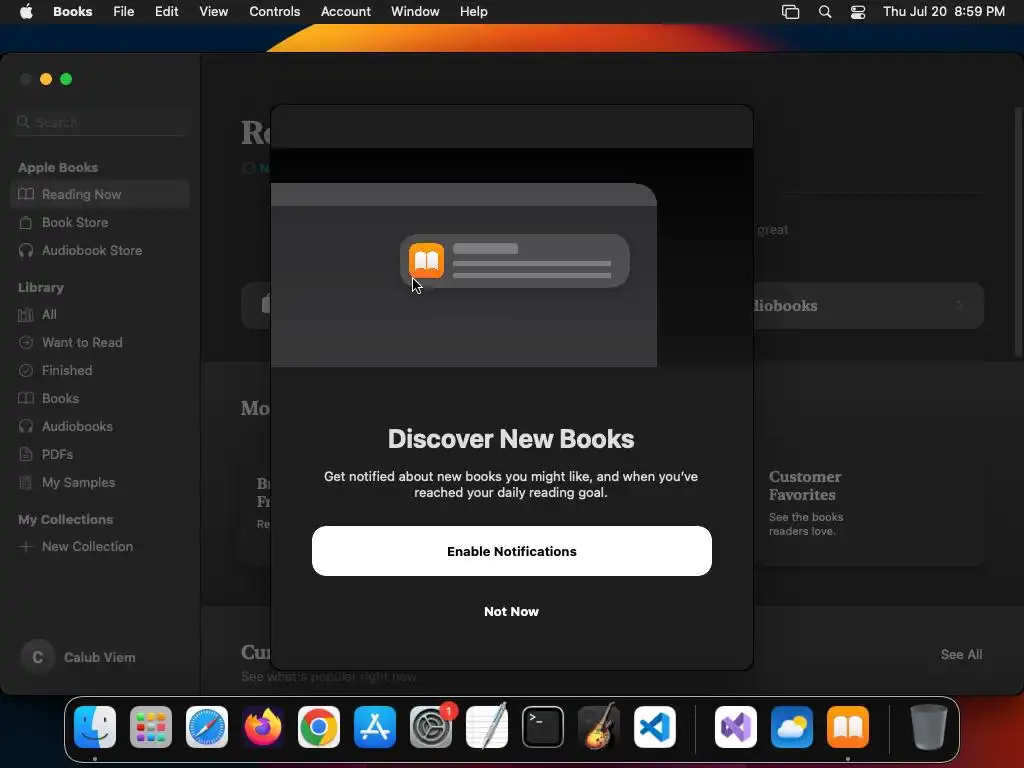
Task: Open Control Center in menu bar
Action: click(857, 12)
